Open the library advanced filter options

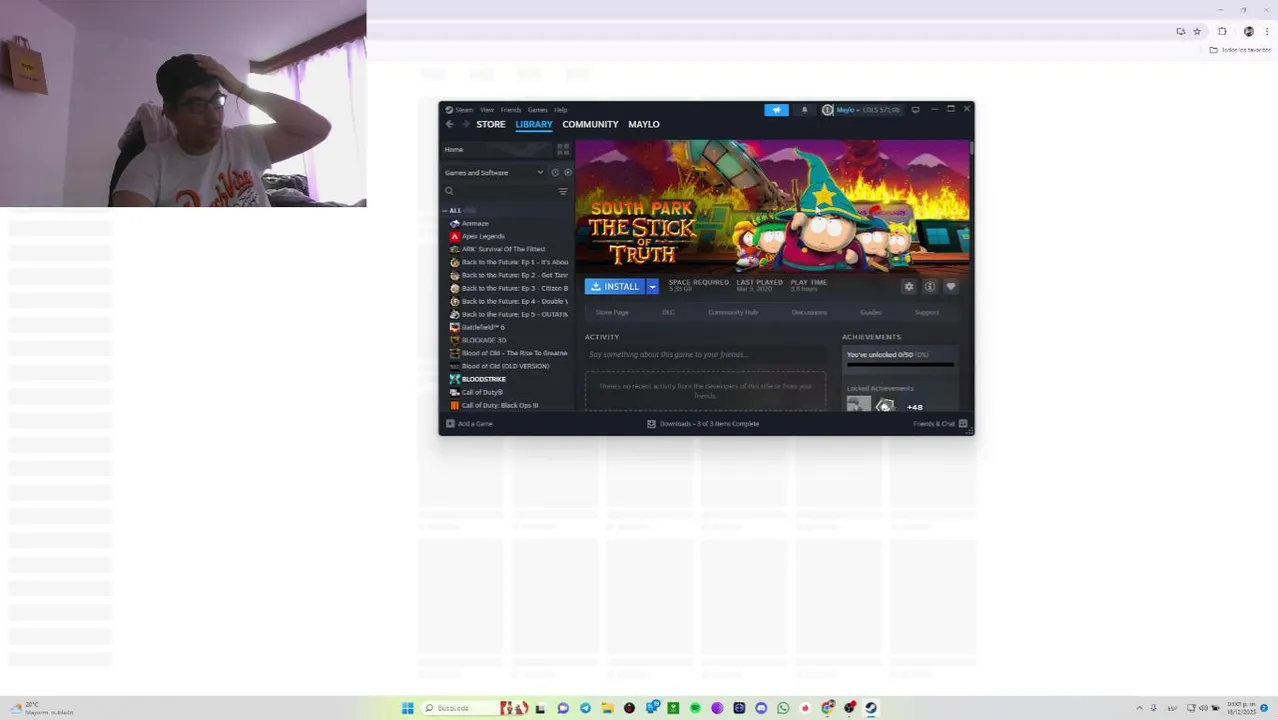click(563, 191)
